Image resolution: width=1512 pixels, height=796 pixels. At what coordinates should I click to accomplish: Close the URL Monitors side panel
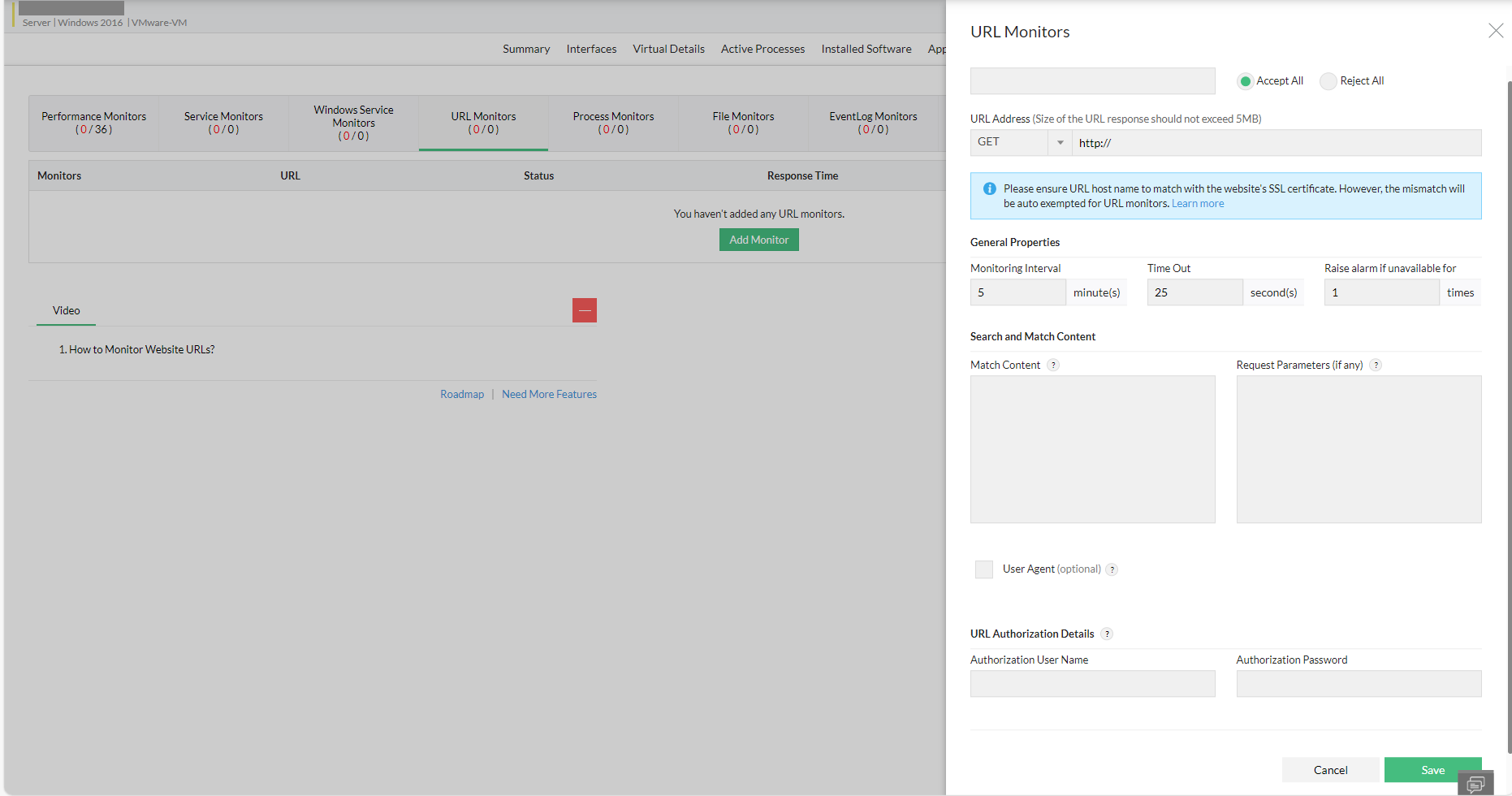coord(1496,30)
